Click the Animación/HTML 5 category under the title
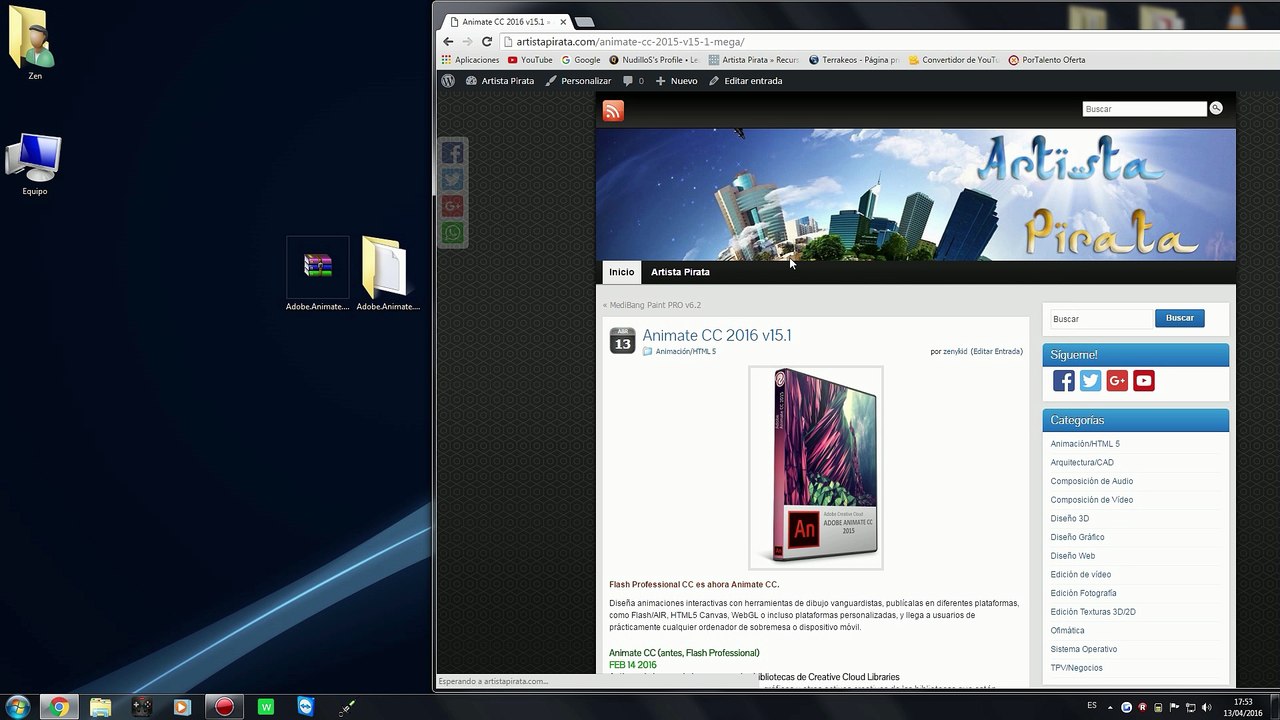This screenshot has height=720, width=1280. 686,352
